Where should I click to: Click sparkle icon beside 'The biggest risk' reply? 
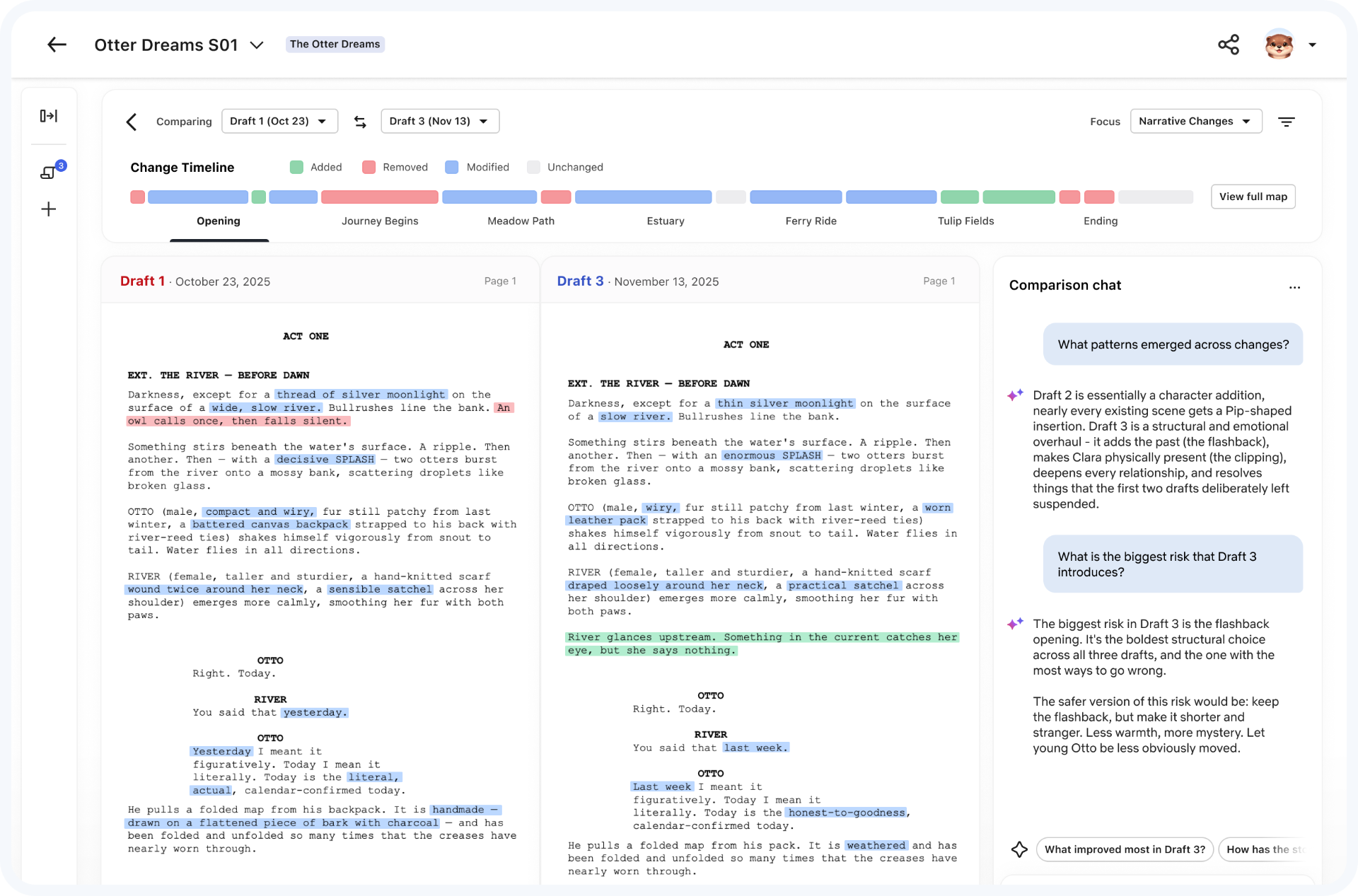1016,623
